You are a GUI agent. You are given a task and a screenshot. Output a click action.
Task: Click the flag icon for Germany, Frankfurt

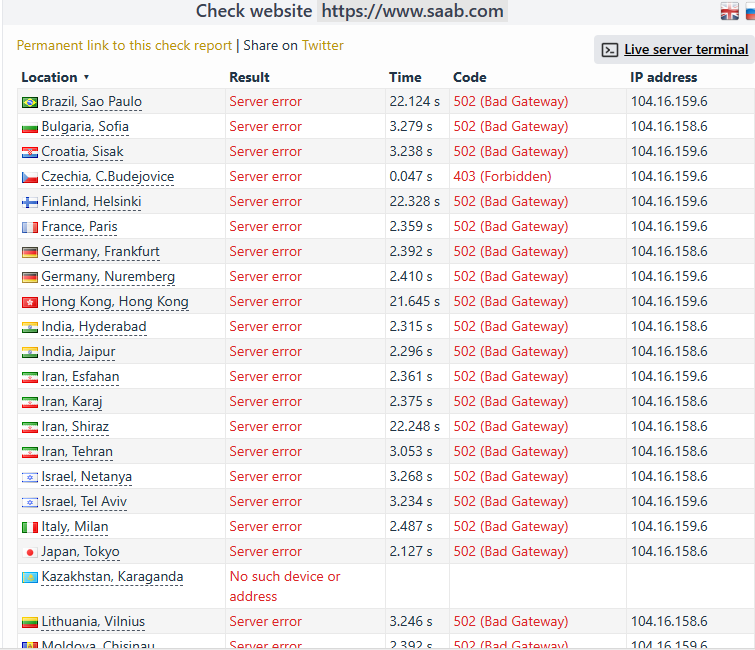click(x=30, y=252)
